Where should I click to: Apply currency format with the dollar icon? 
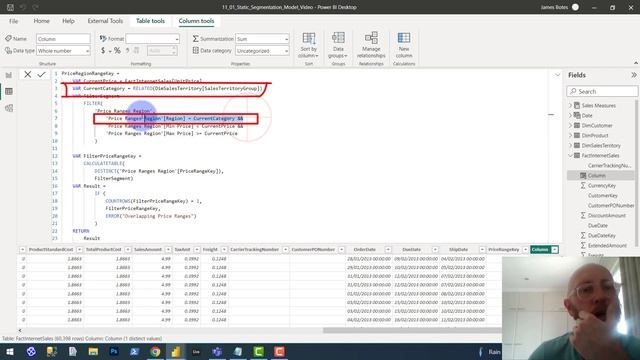[103, 50]
